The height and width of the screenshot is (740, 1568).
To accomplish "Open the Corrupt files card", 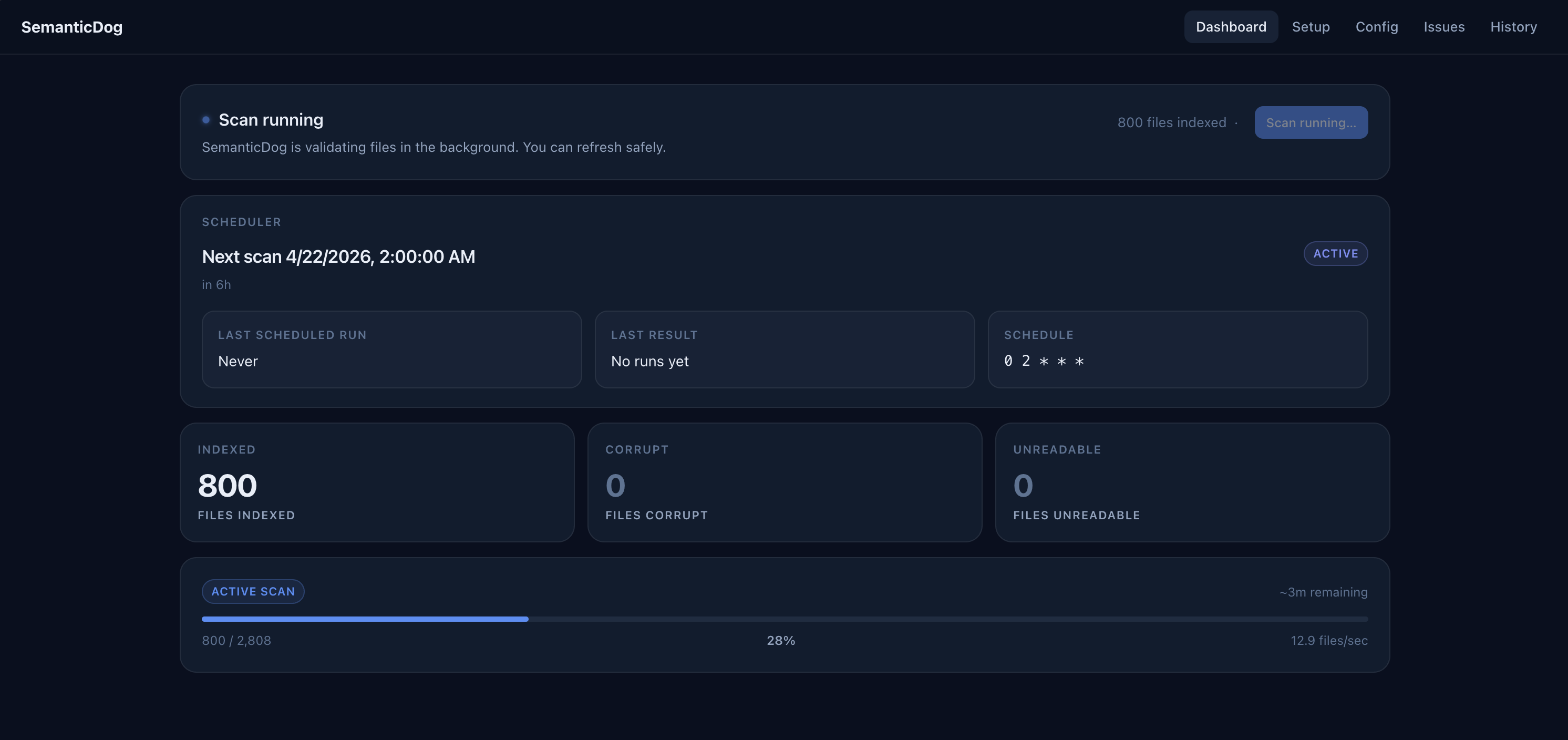I will pyautogui.click(x=784, y=482).
